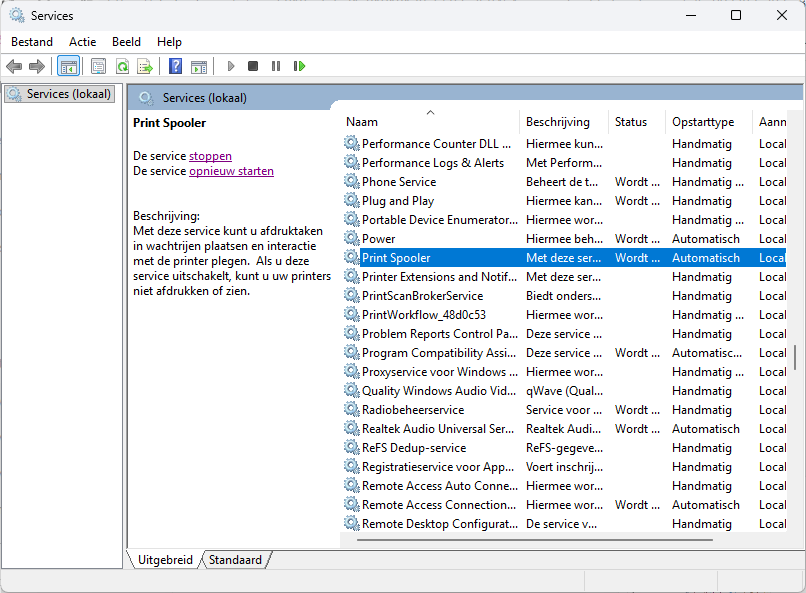
Task: Open the Properties toolbar icon
Action: coord(98,66)
